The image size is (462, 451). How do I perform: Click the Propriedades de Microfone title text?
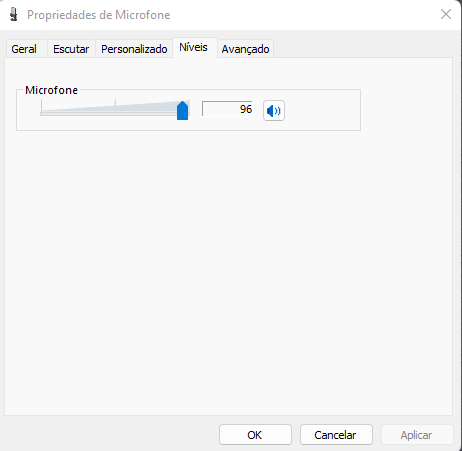click(99, 15)
